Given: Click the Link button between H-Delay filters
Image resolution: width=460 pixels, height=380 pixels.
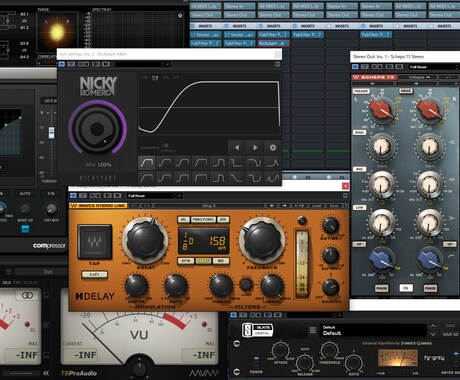Looking at the screenshot, I should 246,284.
